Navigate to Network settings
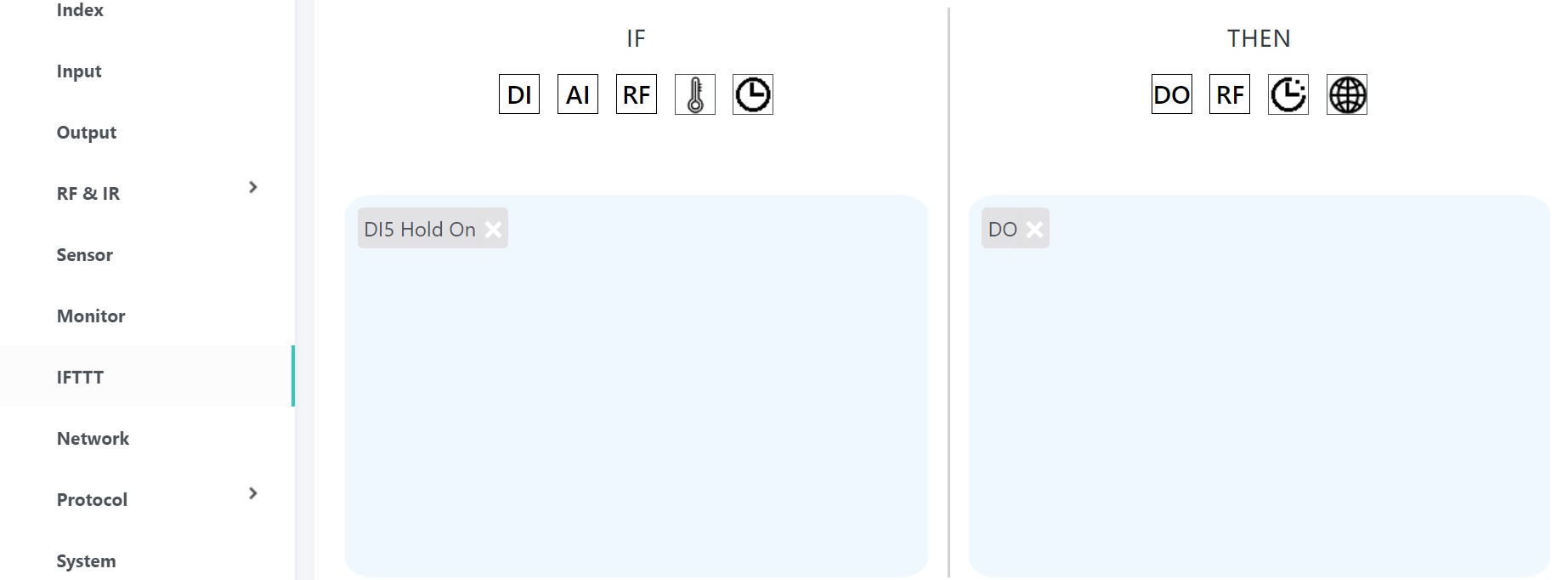 point(93,439)
